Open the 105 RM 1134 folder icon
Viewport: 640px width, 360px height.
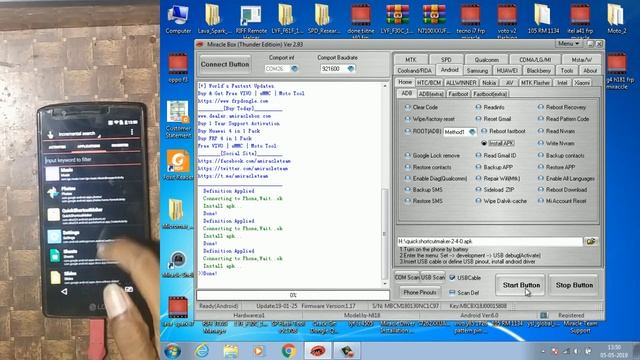[x=543, y=18]
